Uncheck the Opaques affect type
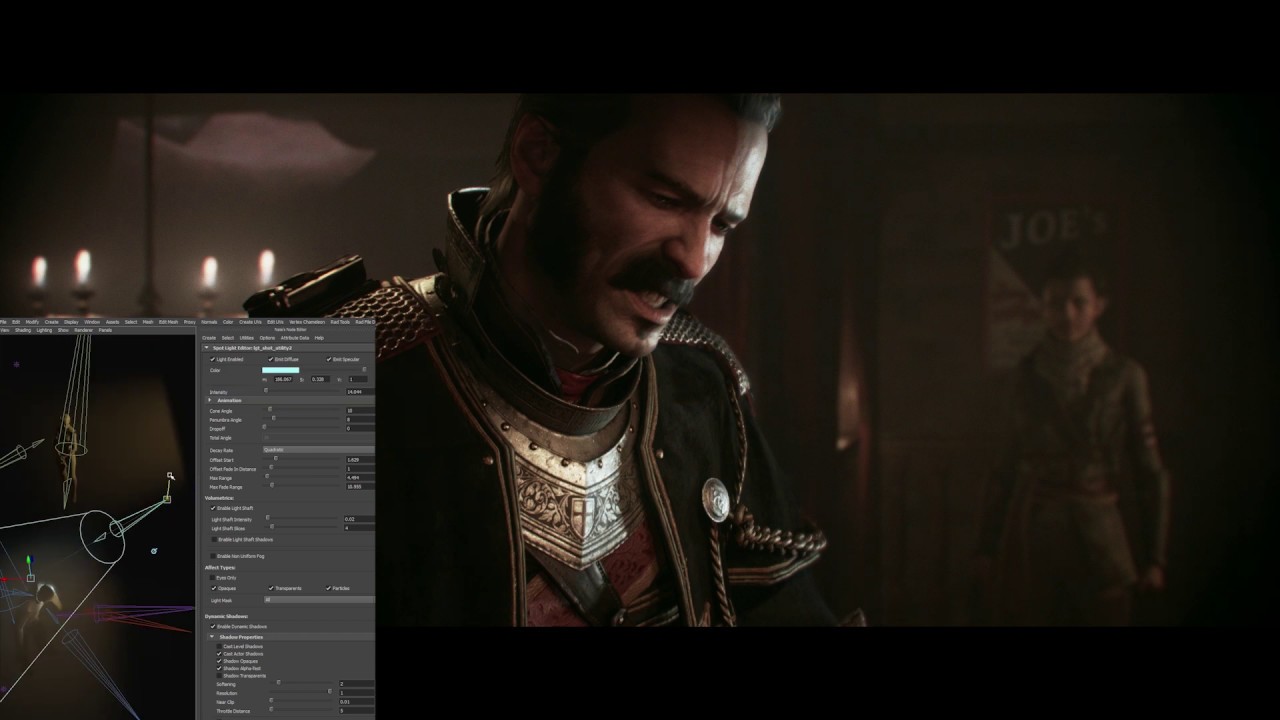1280x720 pixels. click(213, 588)
